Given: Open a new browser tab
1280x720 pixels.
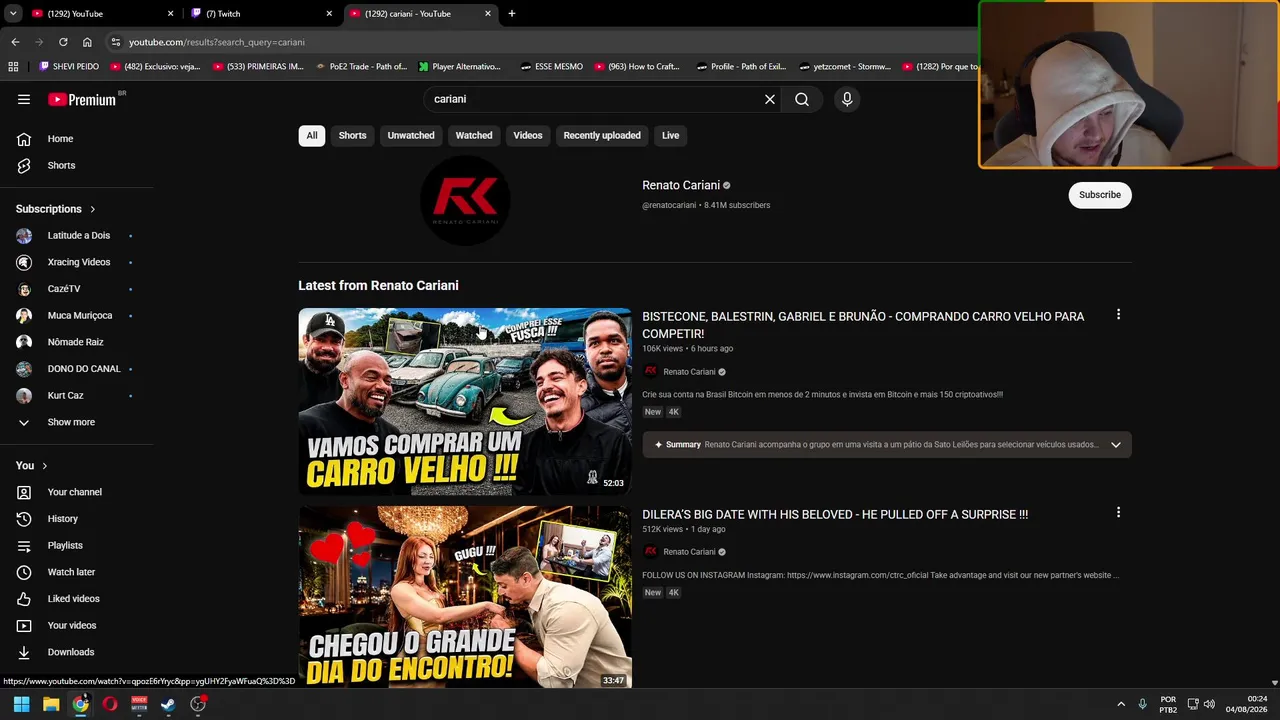Looking at the screenshot, I should point(512,14).
